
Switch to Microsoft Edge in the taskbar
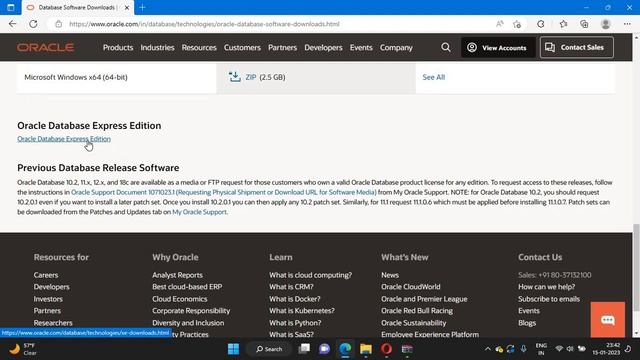click(345, 349)
